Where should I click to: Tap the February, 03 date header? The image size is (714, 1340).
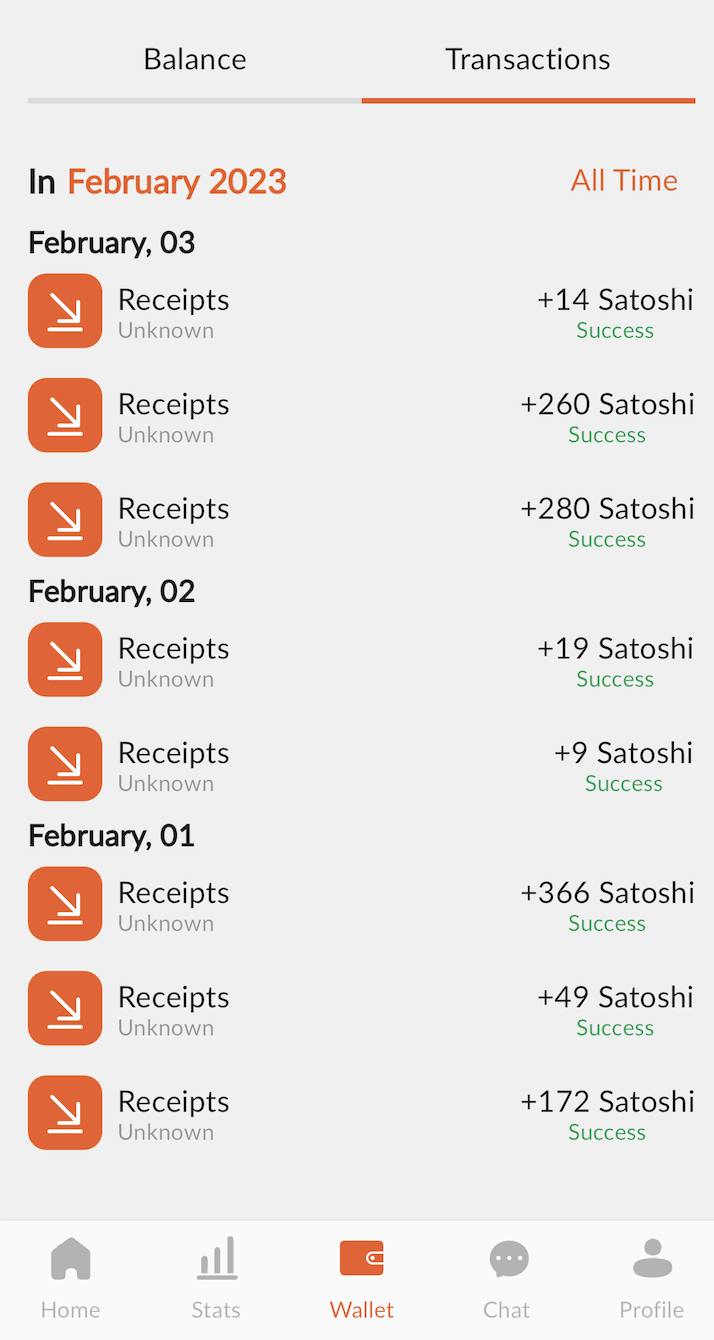tap(112, 243)
